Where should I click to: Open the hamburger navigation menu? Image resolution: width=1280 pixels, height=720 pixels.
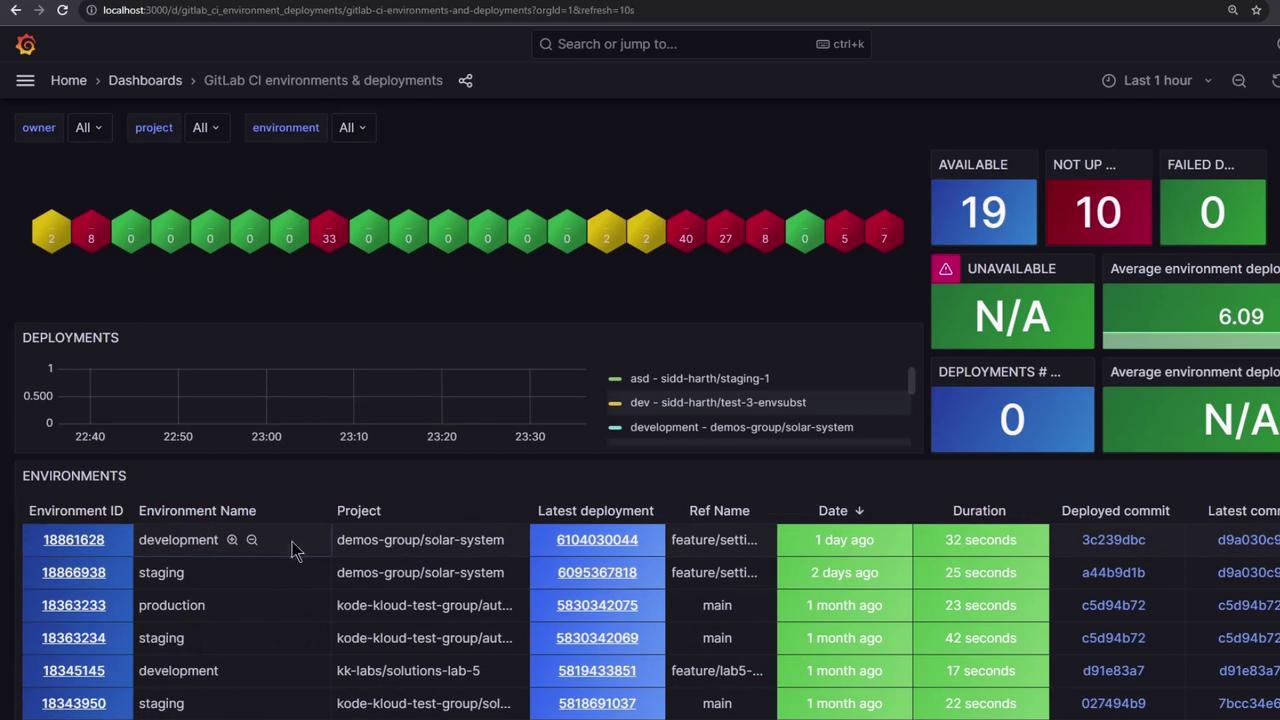25,80
